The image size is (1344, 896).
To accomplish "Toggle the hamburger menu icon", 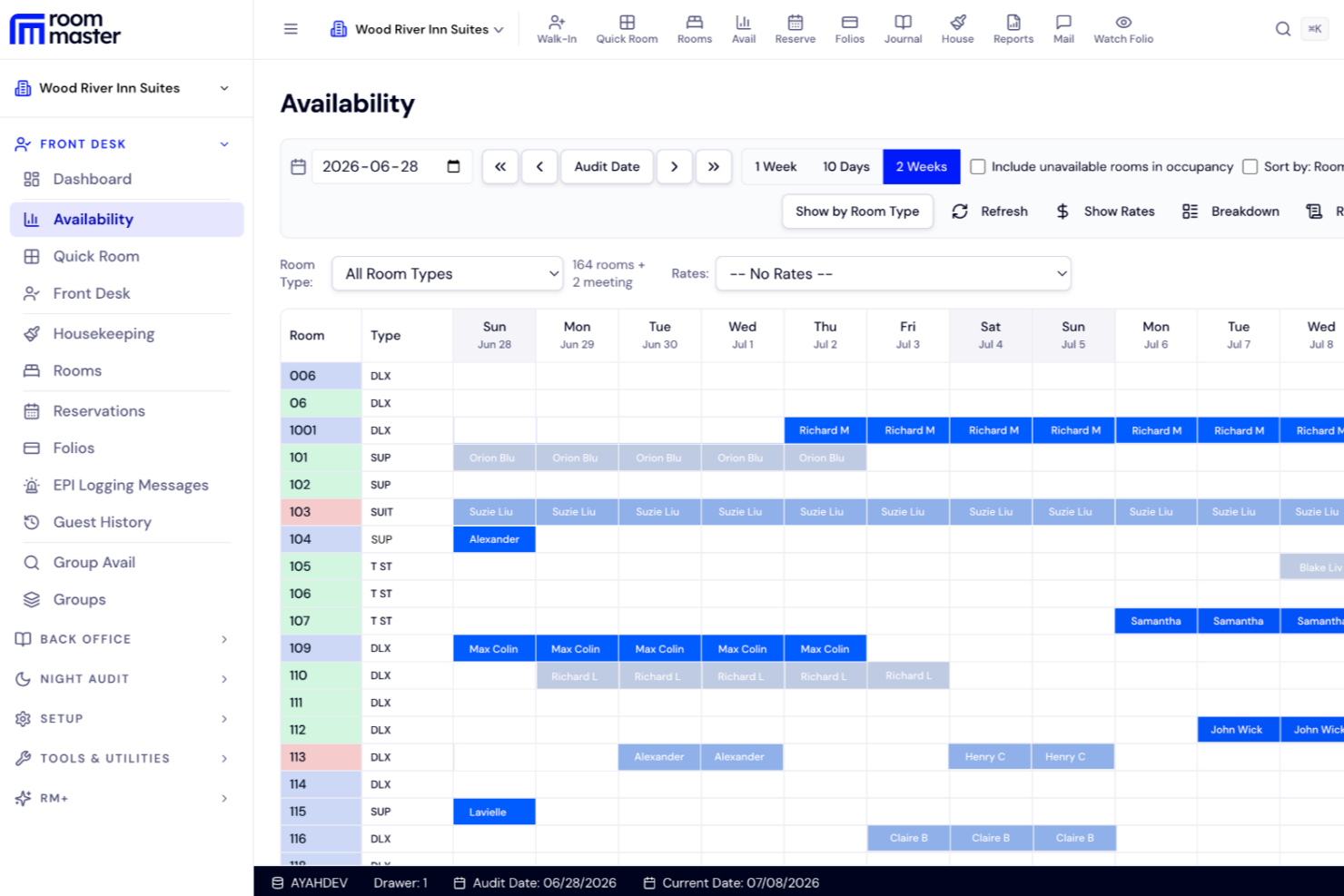I will pyautogui.click(x=291, y=29).
